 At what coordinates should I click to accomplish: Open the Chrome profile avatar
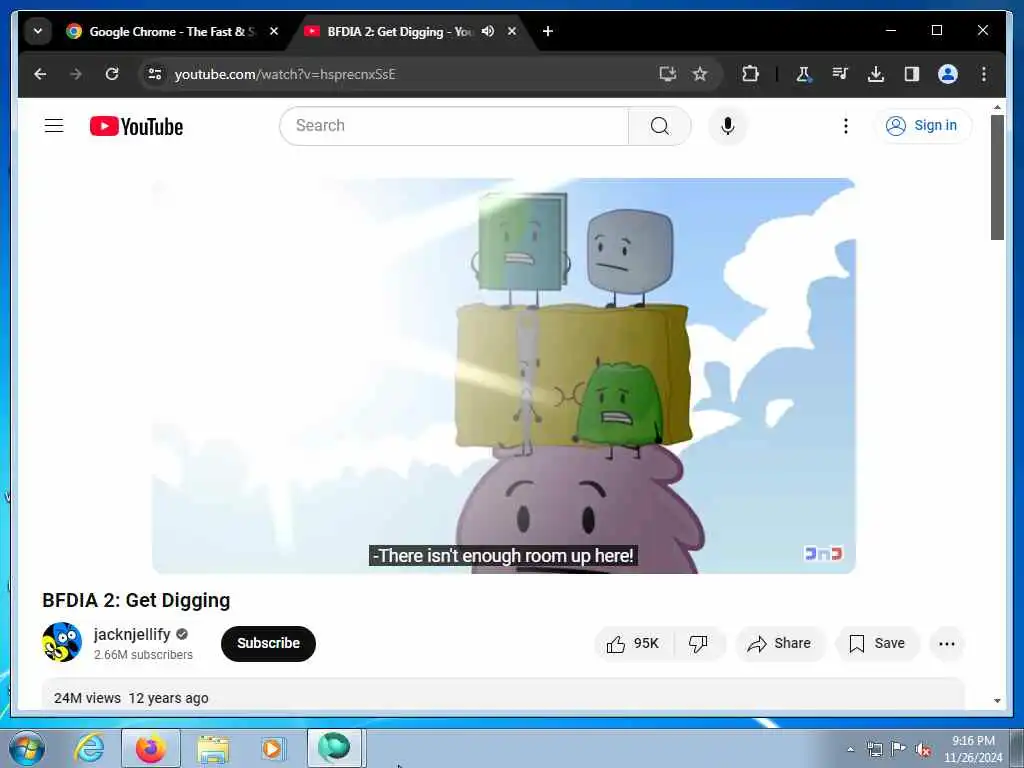(948, 74)
